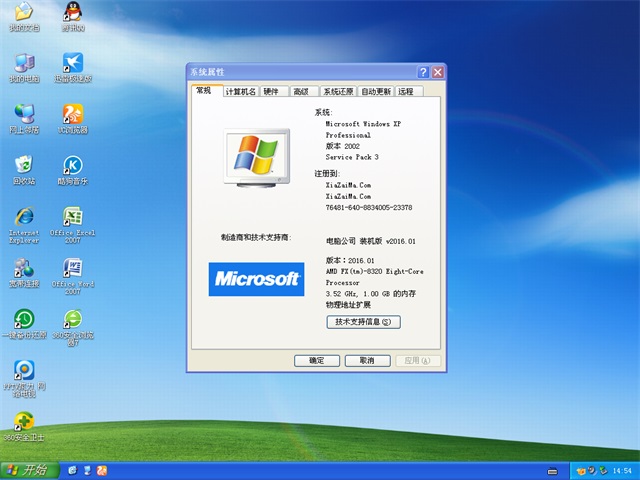Open the 回收站 recycle bin icon
The height and width of the screenshot is (480, 640).
coord(23,165)
